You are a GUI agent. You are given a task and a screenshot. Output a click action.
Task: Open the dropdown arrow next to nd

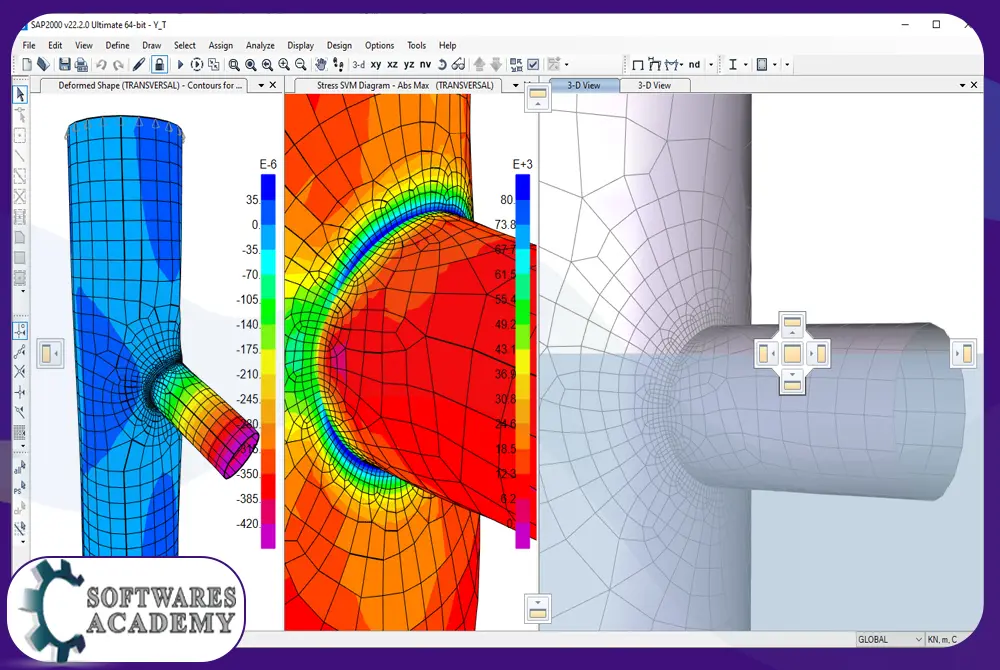coord(711,64)
